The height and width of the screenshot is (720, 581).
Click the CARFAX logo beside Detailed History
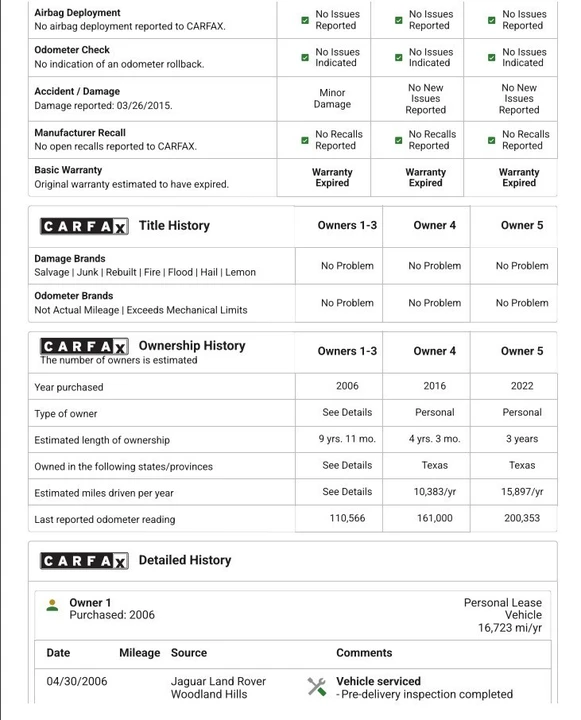coord(84,561)
